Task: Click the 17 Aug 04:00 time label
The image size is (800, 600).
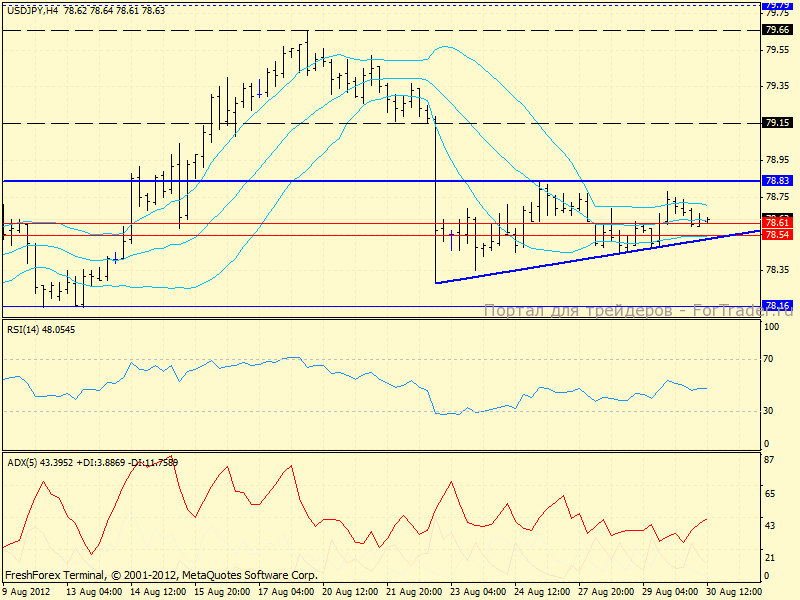Action: click(x=287, y=592)
